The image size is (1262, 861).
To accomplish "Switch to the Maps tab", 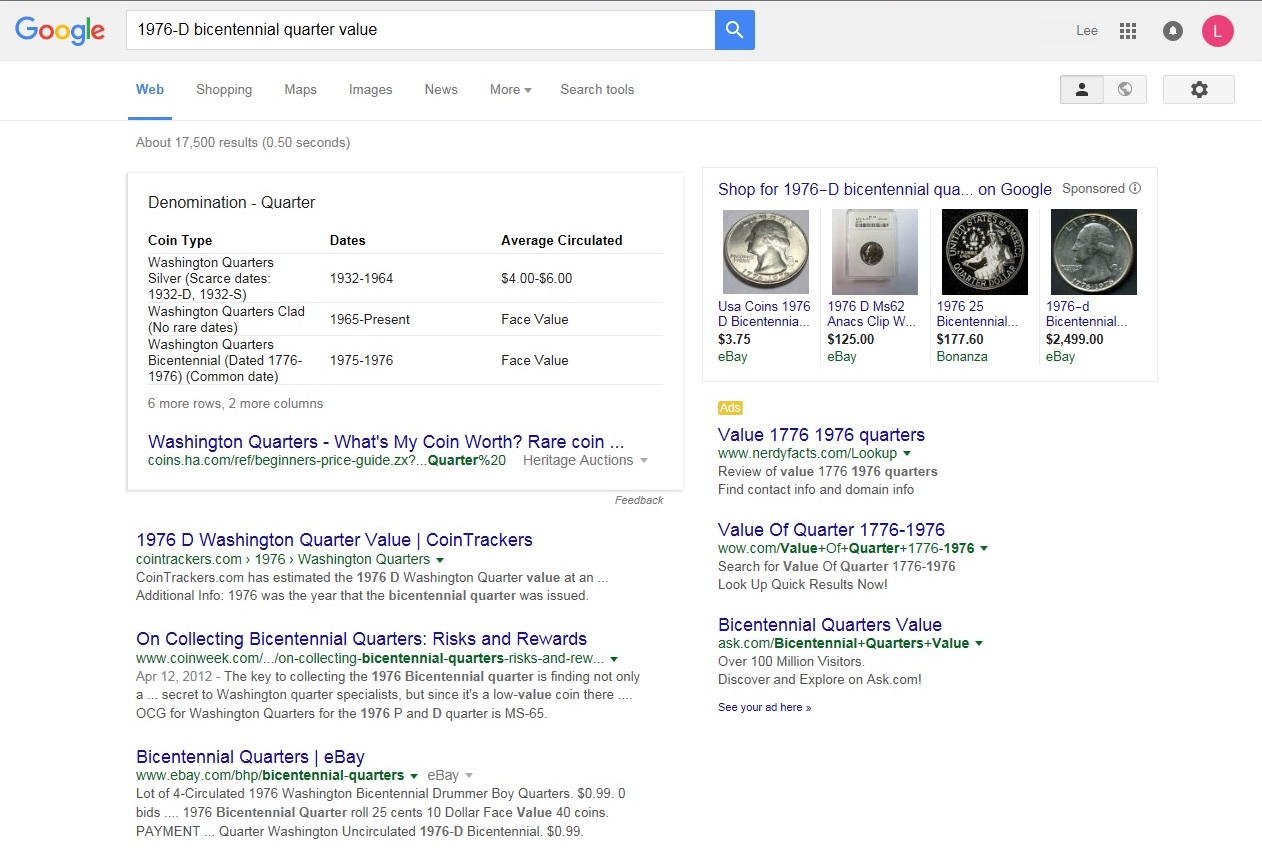I will click(300, 90).
